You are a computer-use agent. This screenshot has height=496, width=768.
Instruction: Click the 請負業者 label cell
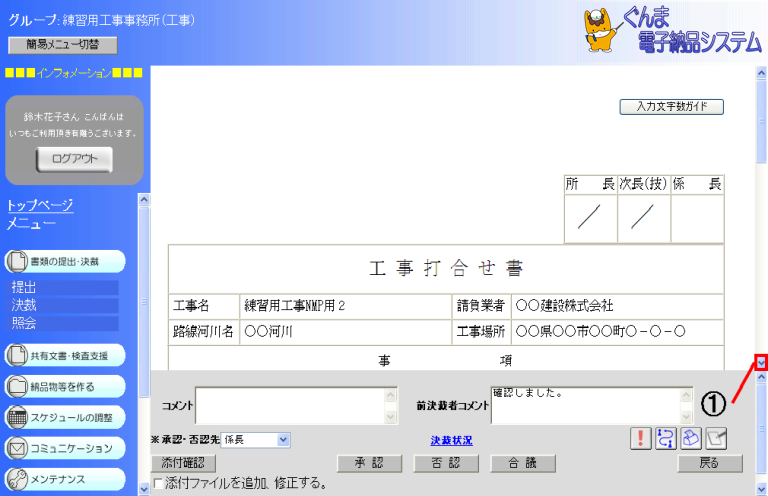pyautogui.click(x=481, y=306)
